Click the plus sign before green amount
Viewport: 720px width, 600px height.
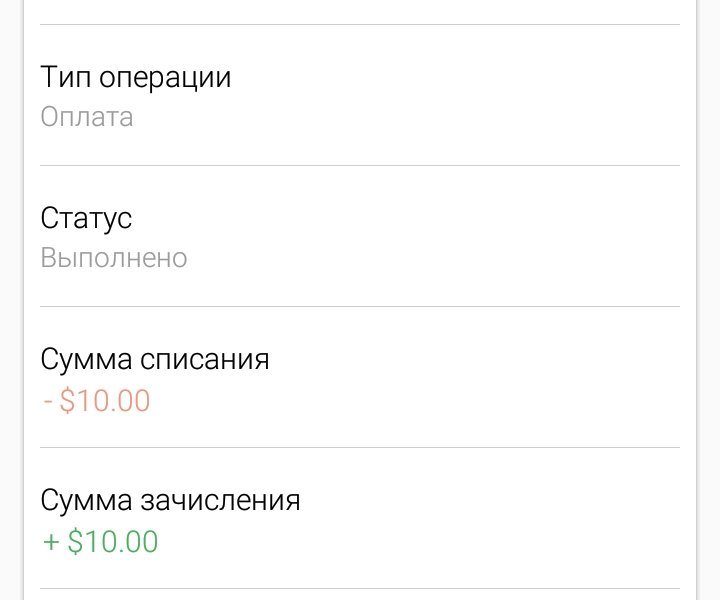point(51,542)
